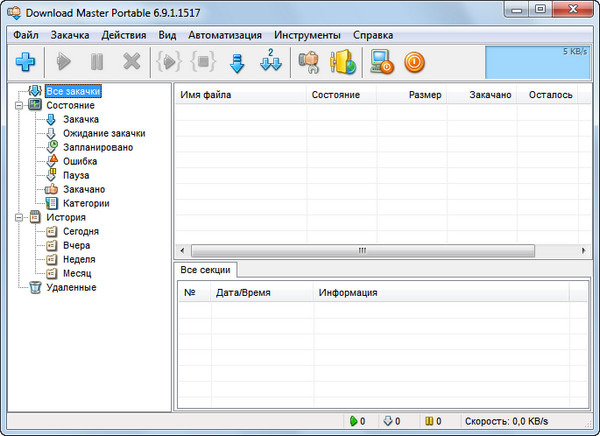Open the Файл menu
Viewport: 600px width, 436px height.
click(x=26, y=35)
